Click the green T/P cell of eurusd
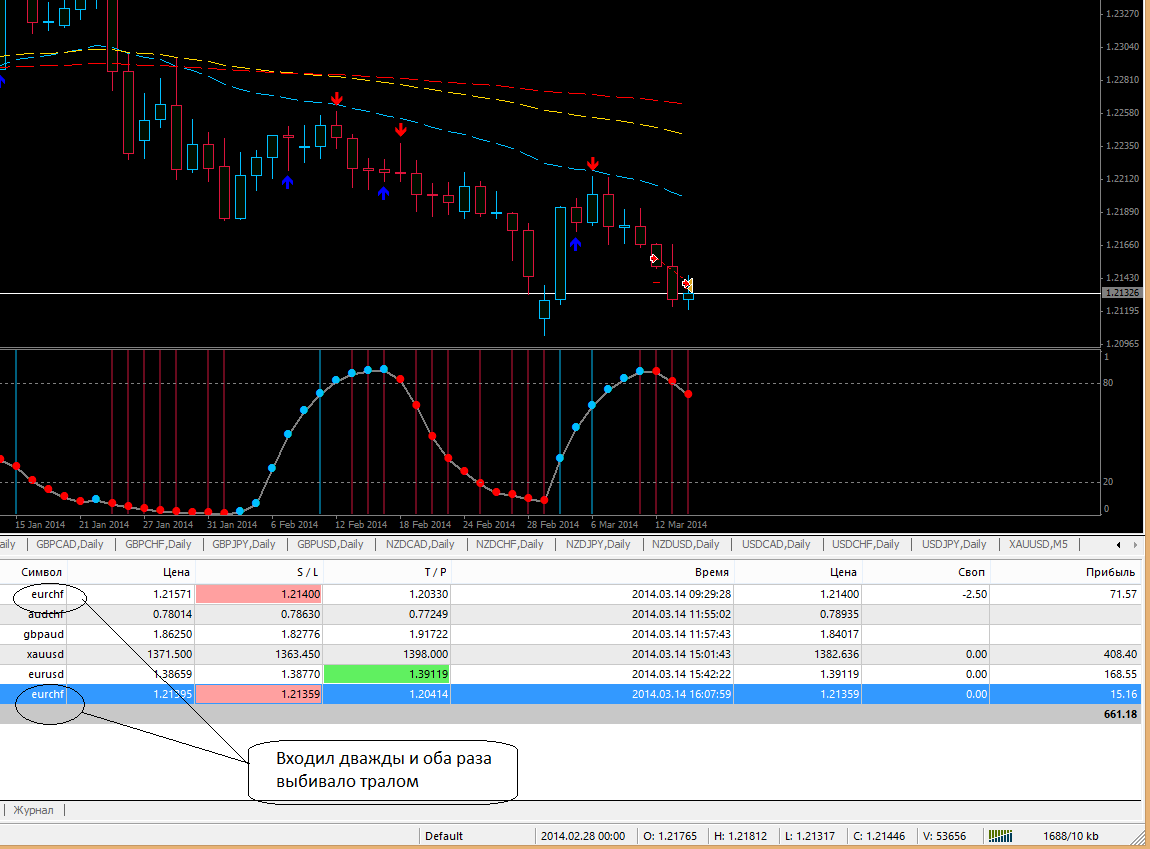Image resolution: width=1150 pixels, height=849 pixels. 387,674
